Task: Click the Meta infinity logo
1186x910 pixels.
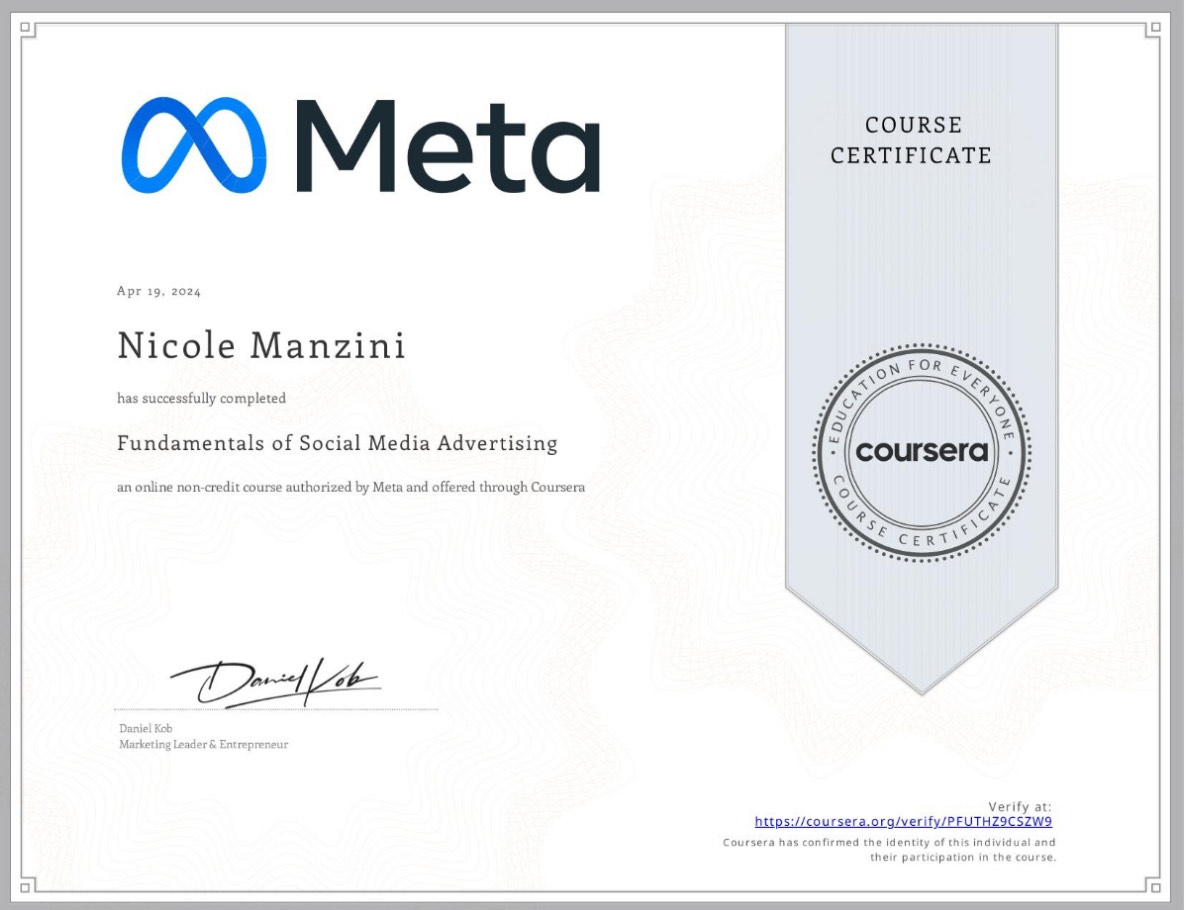Action: 193,148
